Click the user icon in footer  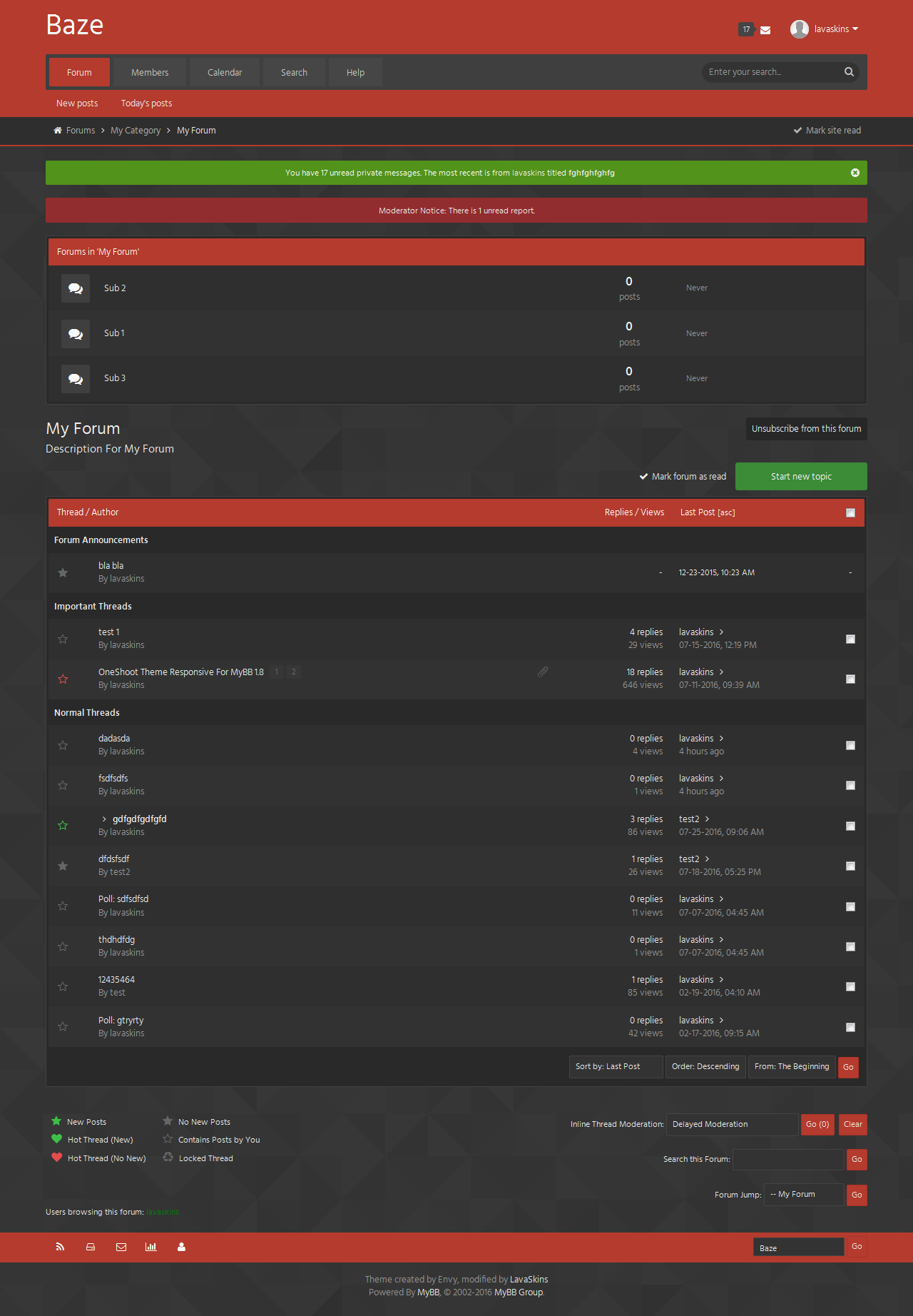tap(182, 1247)
